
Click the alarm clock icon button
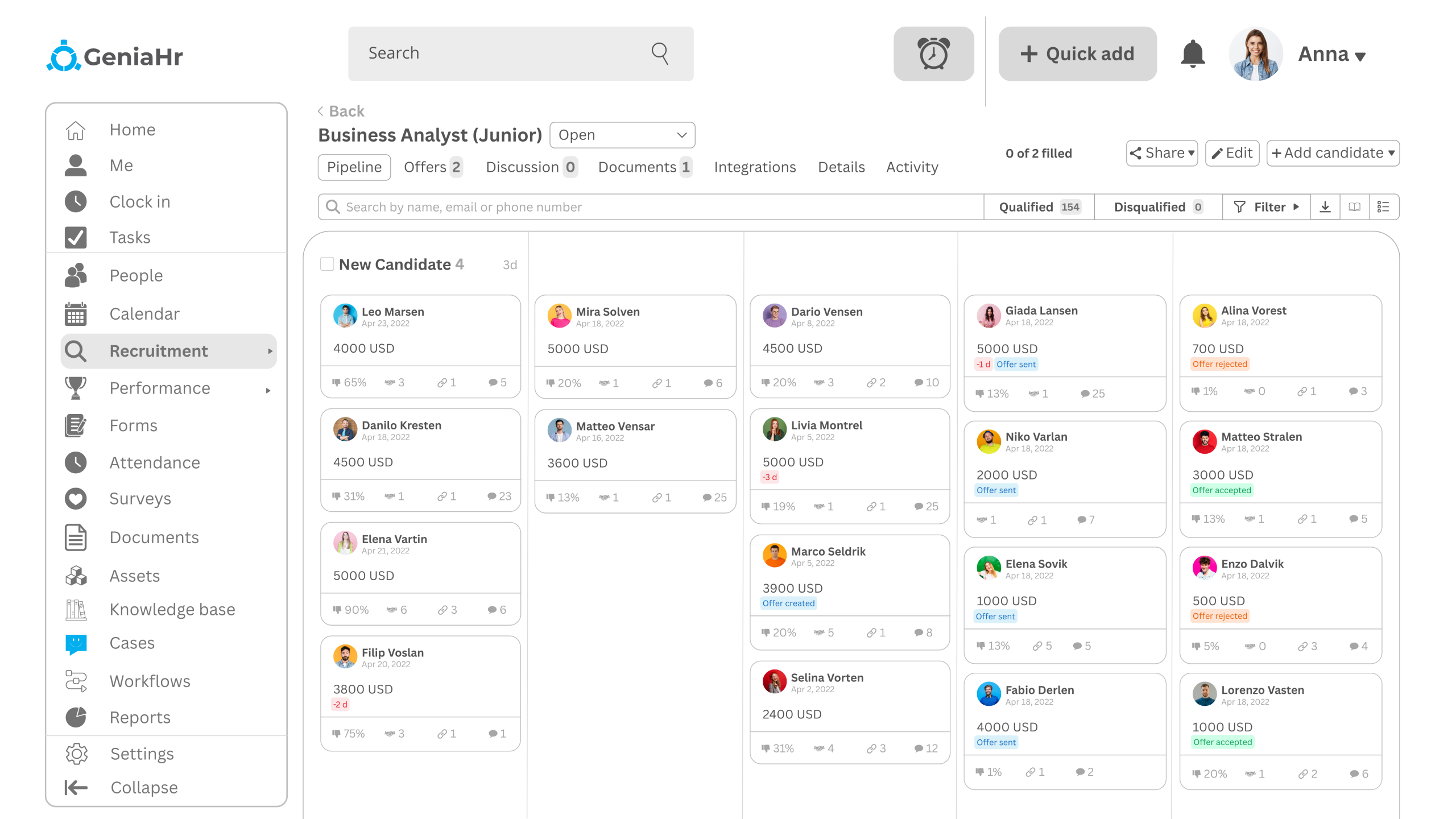(x=933, y=54)
